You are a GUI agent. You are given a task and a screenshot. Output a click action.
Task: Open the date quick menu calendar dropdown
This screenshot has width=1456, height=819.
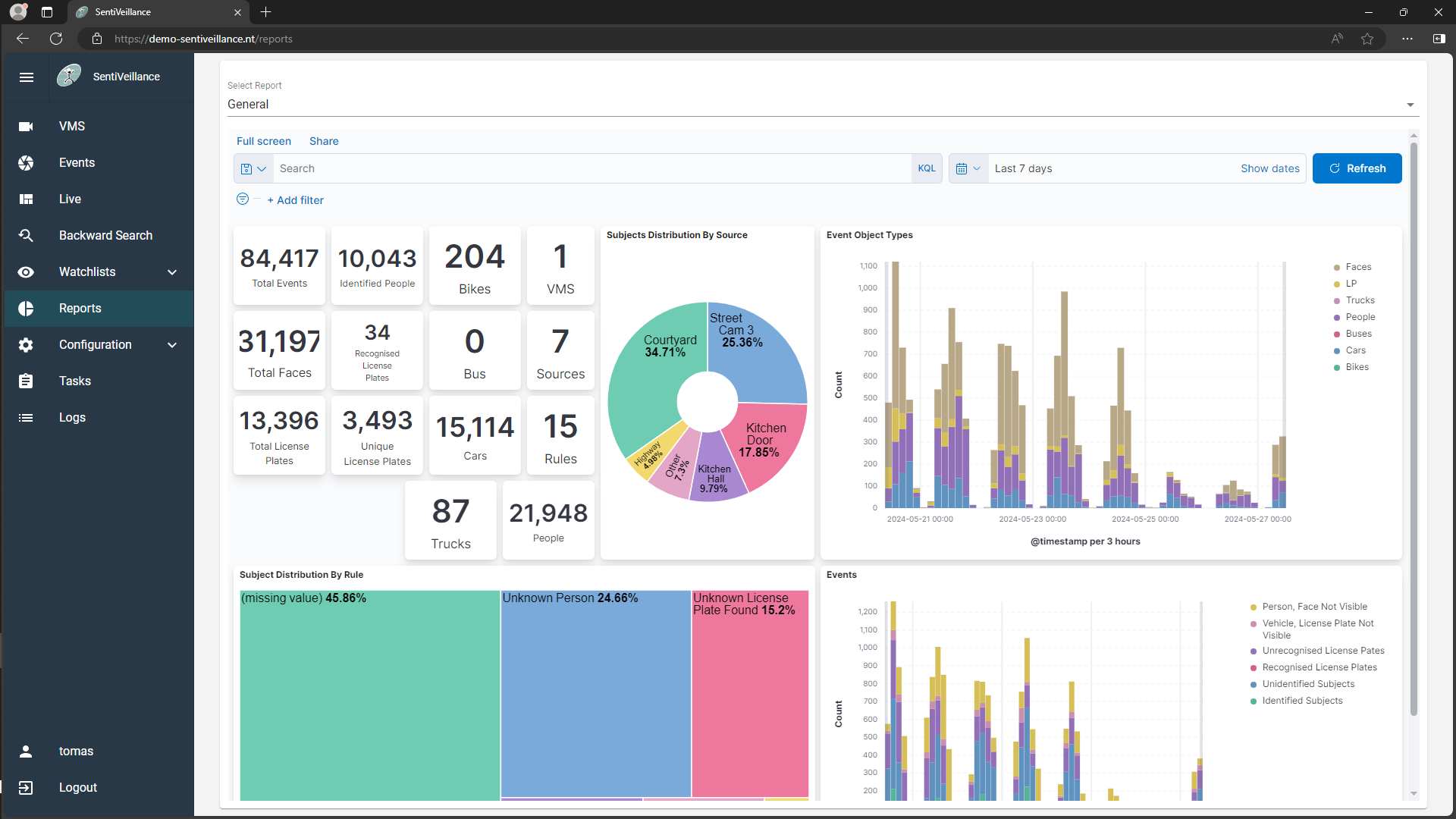tap(968, 168)
